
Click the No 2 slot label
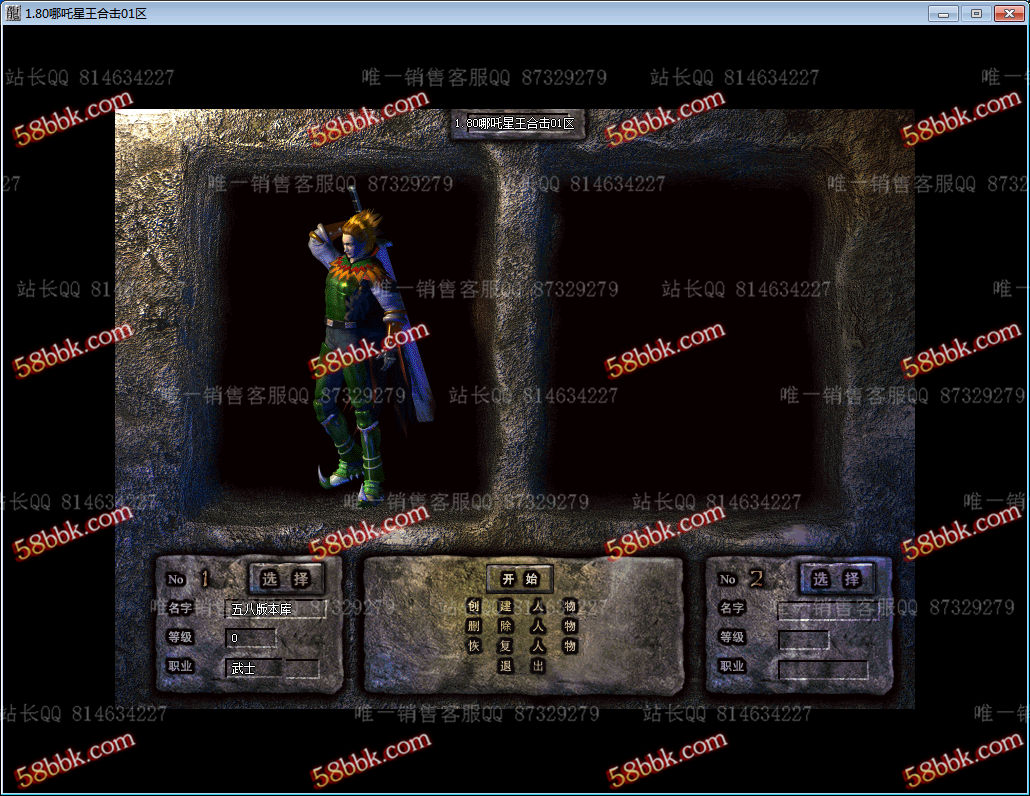[x=742, y=579]
